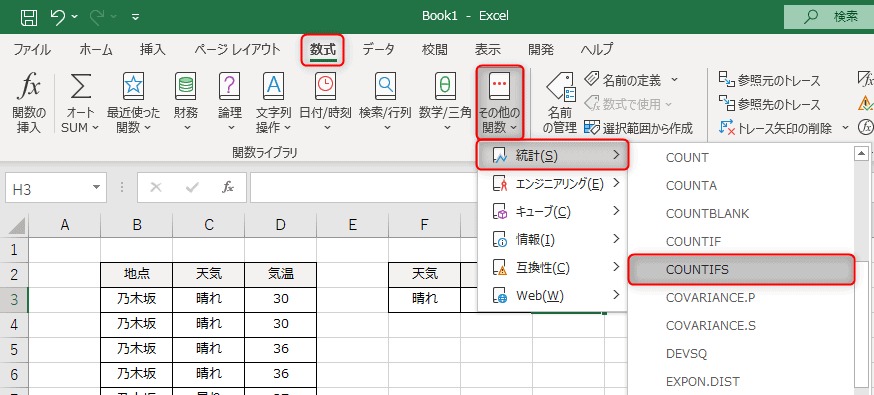The height and width of the screenshot is (395, 874).
Task: Click the formula bar confirm check icon
Action: tap(192, 188)
